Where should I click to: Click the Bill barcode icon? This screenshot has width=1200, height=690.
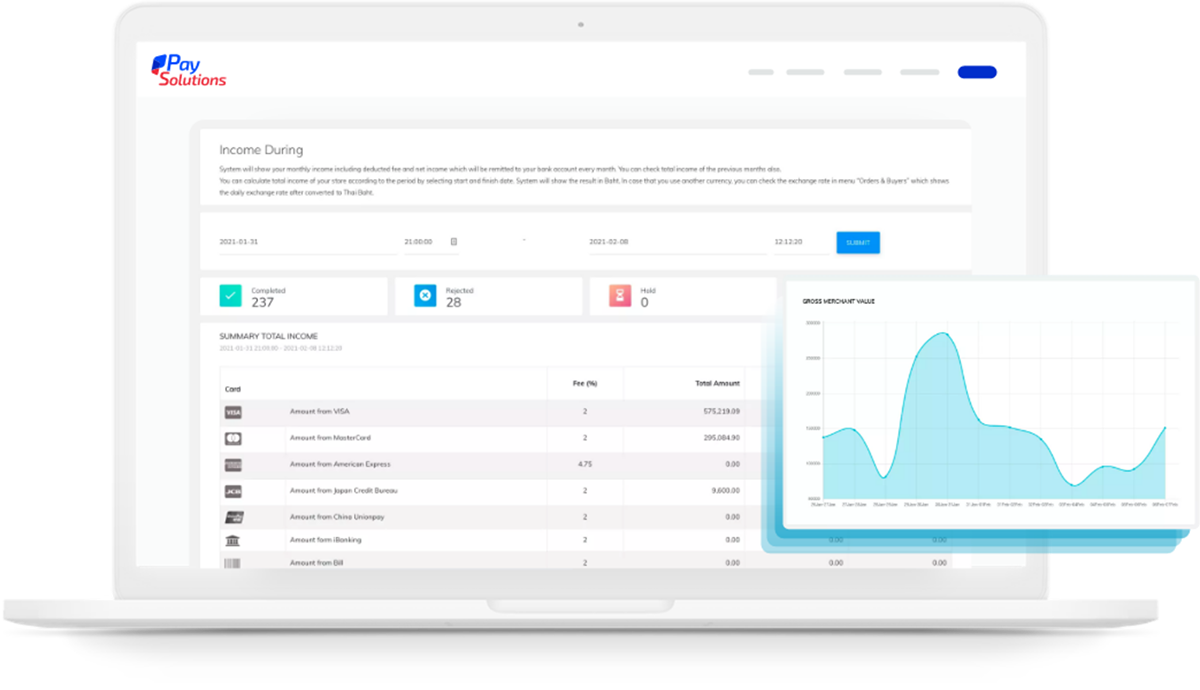coord(233,563)
